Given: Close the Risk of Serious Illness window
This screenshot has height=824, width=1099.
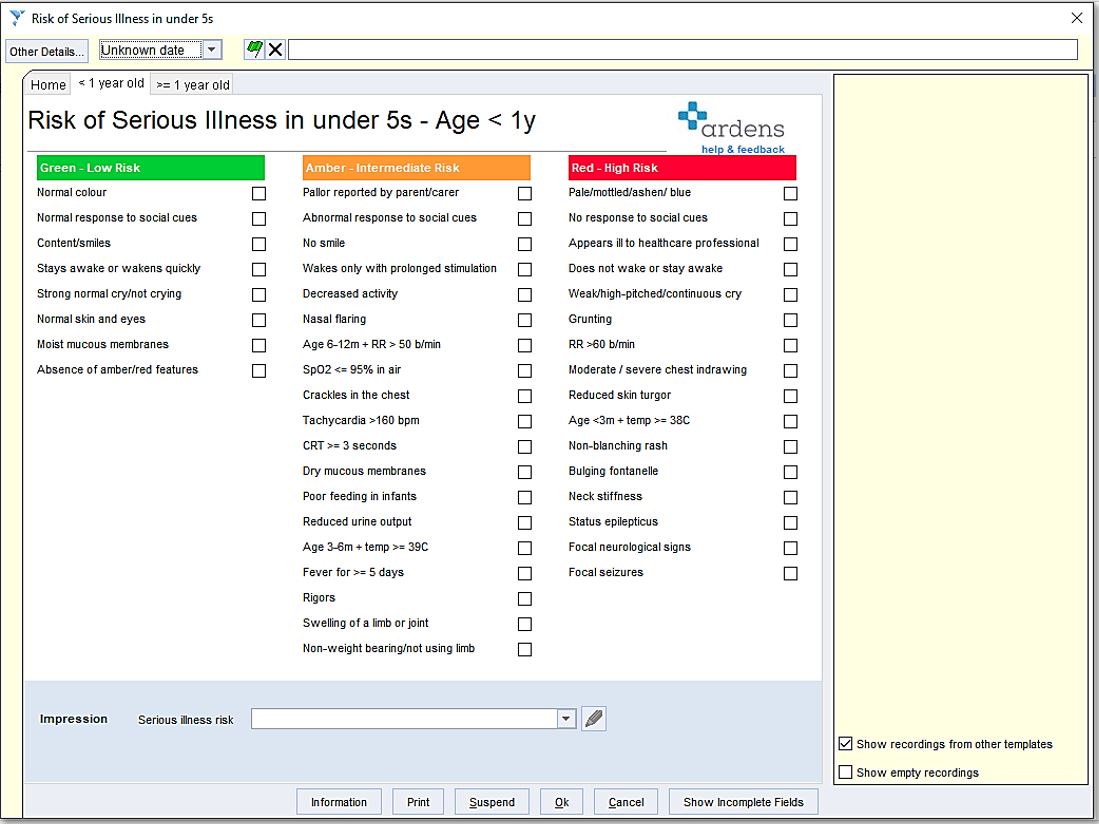Looking at the screenshot, I should pos(1077,18).
